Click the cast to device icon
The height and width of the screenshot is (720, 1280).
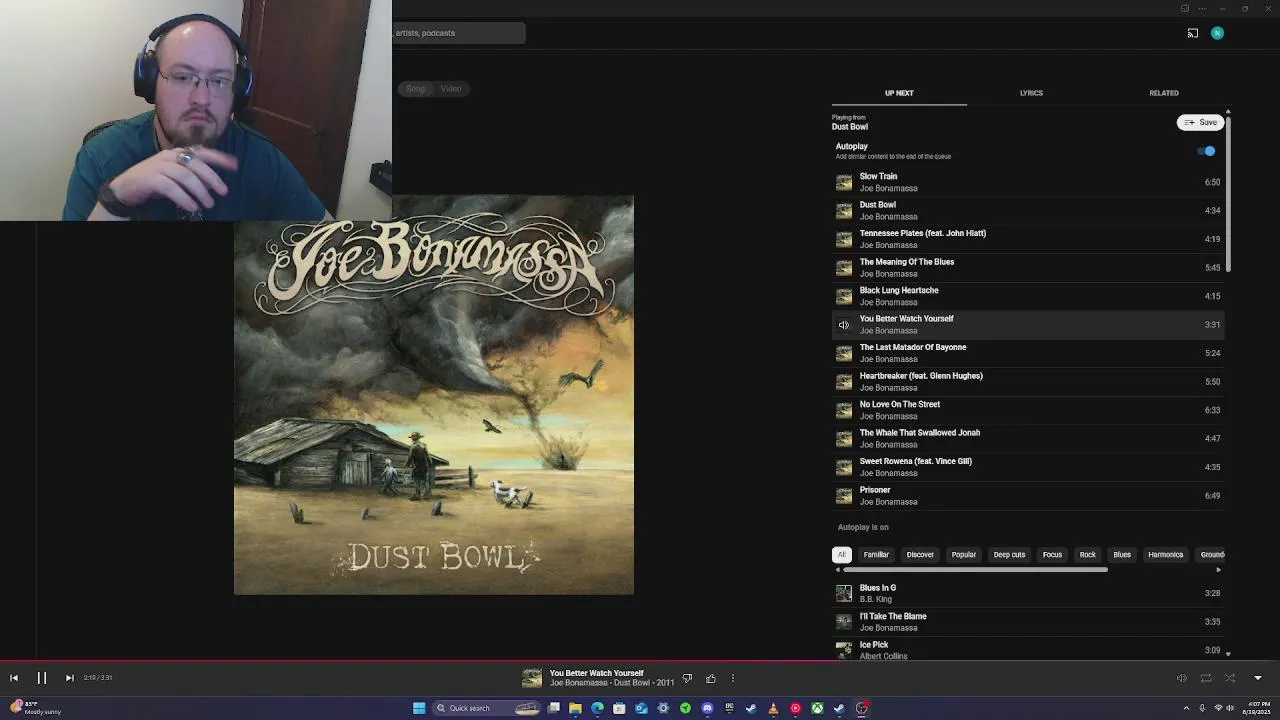[x=1193, y=33]
